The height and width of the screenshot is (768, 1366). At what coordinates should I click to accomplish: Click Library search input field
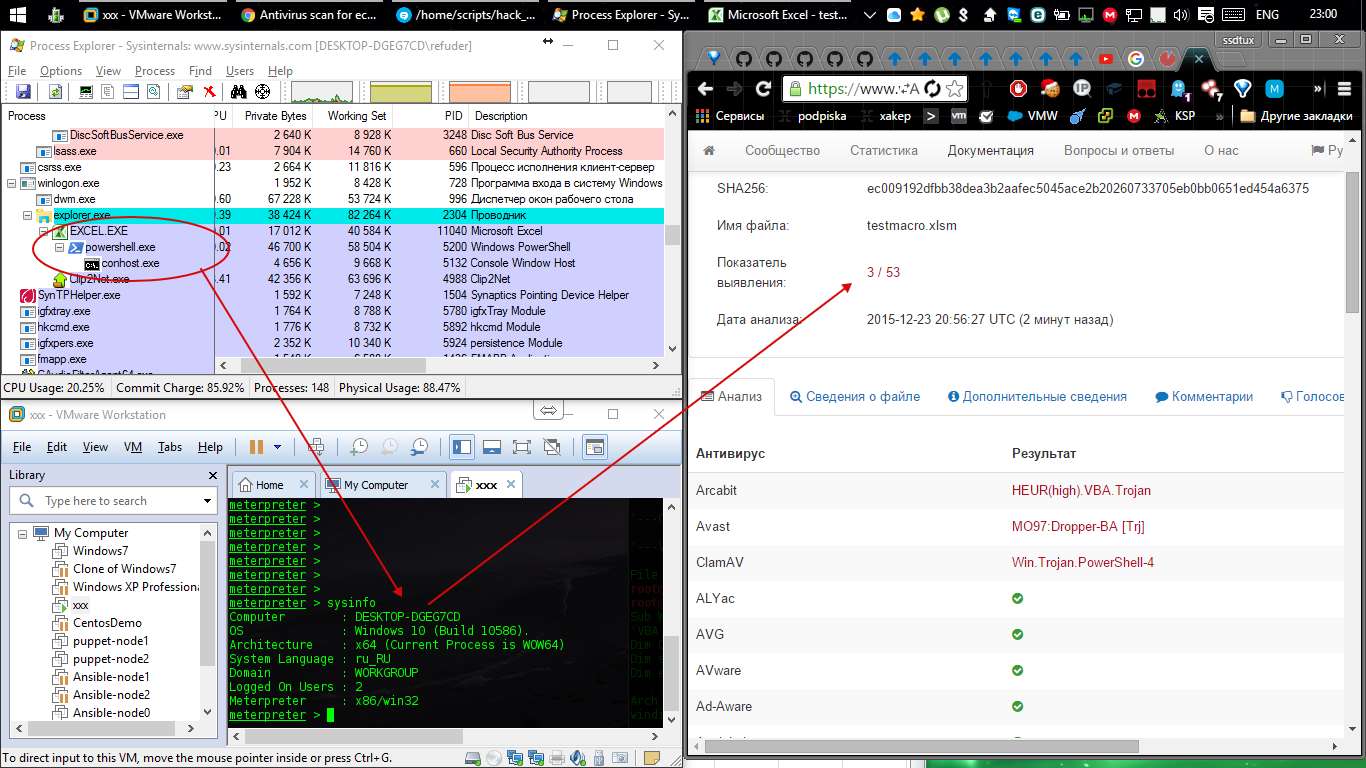[x=113, y=501]
